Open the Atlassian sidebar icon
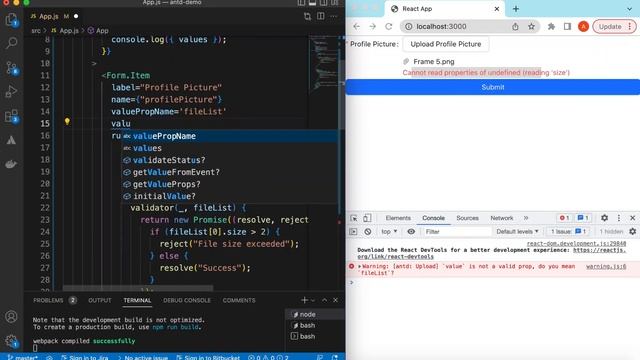 [11, 140]
